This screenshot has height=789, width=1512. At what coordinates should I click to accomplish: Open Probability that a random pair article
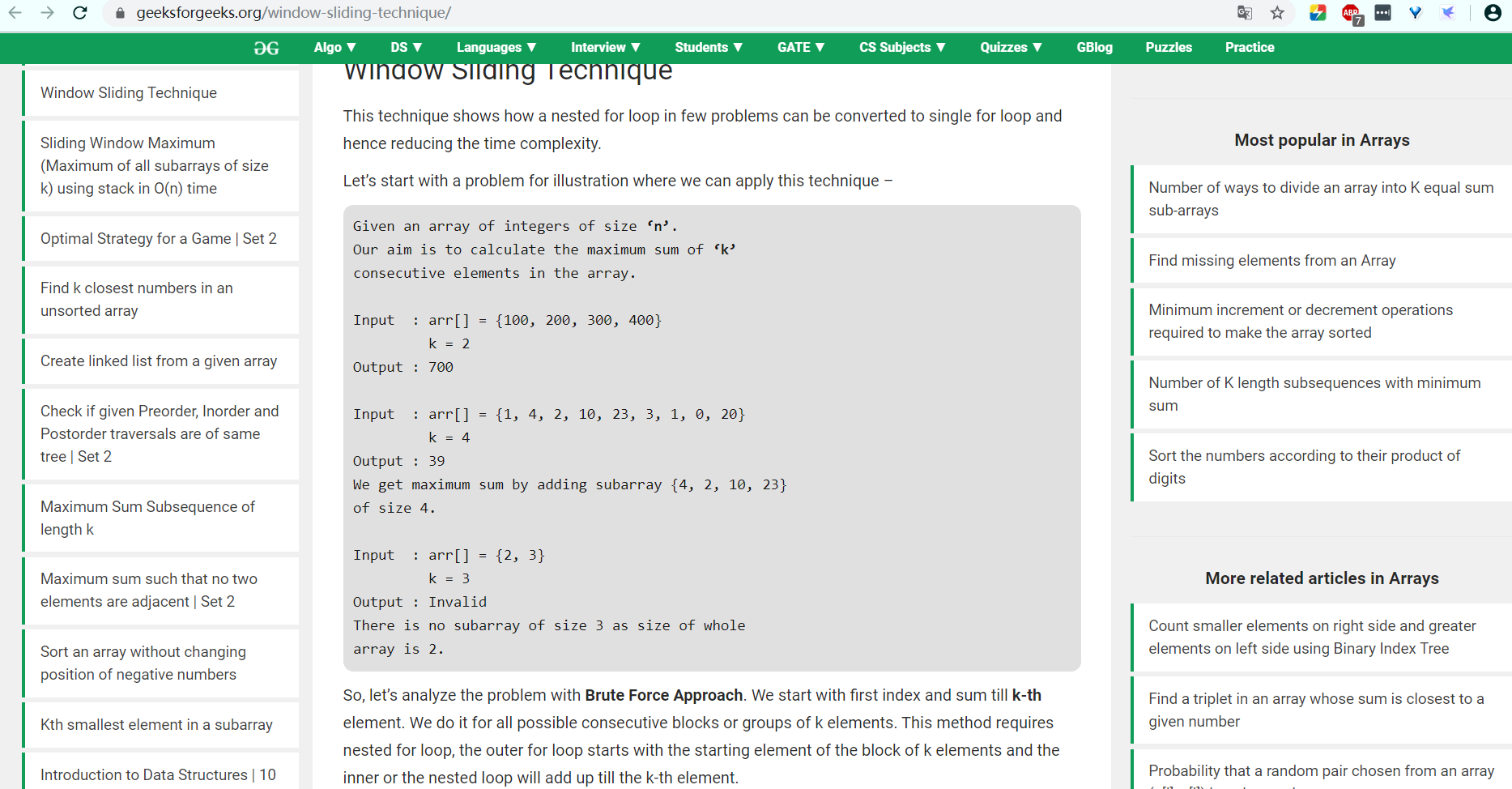click(1321, 771)
